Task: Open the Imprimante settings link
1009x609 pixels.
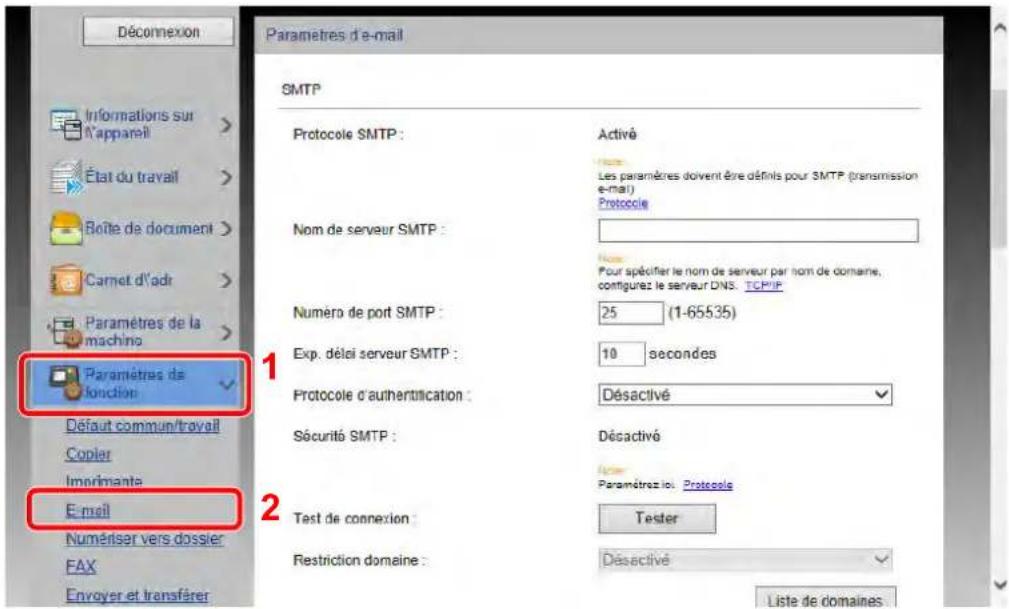Action: pyautogui.click(x=104, y=481)
